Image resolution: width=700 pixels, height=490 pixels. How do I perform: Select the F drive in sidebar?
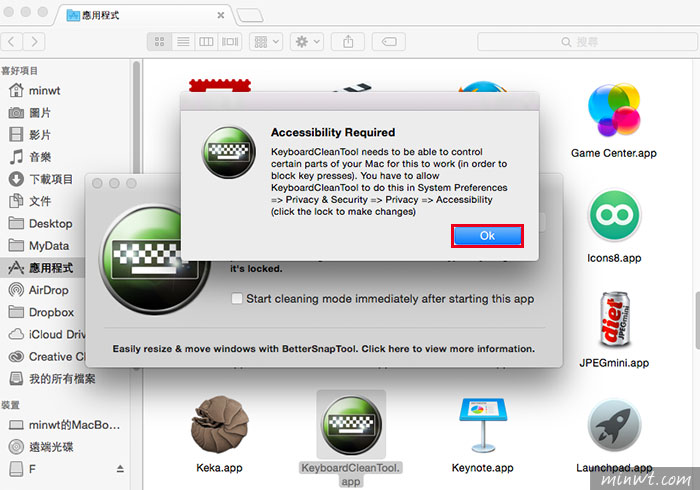(22, 469)
